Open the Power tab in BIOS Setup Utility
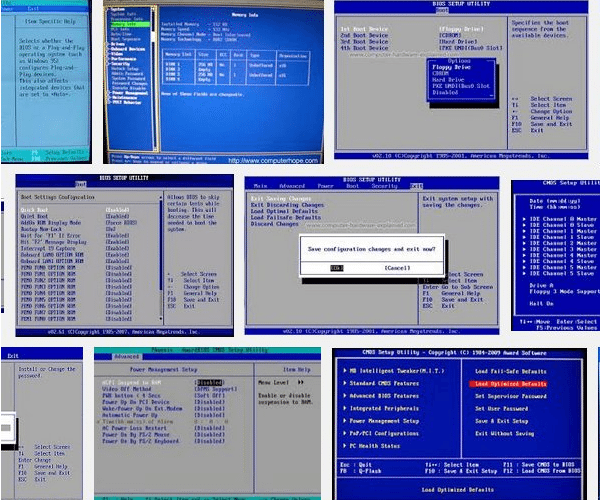This screenshot has height=500, width=600. (x=325, y=186)
